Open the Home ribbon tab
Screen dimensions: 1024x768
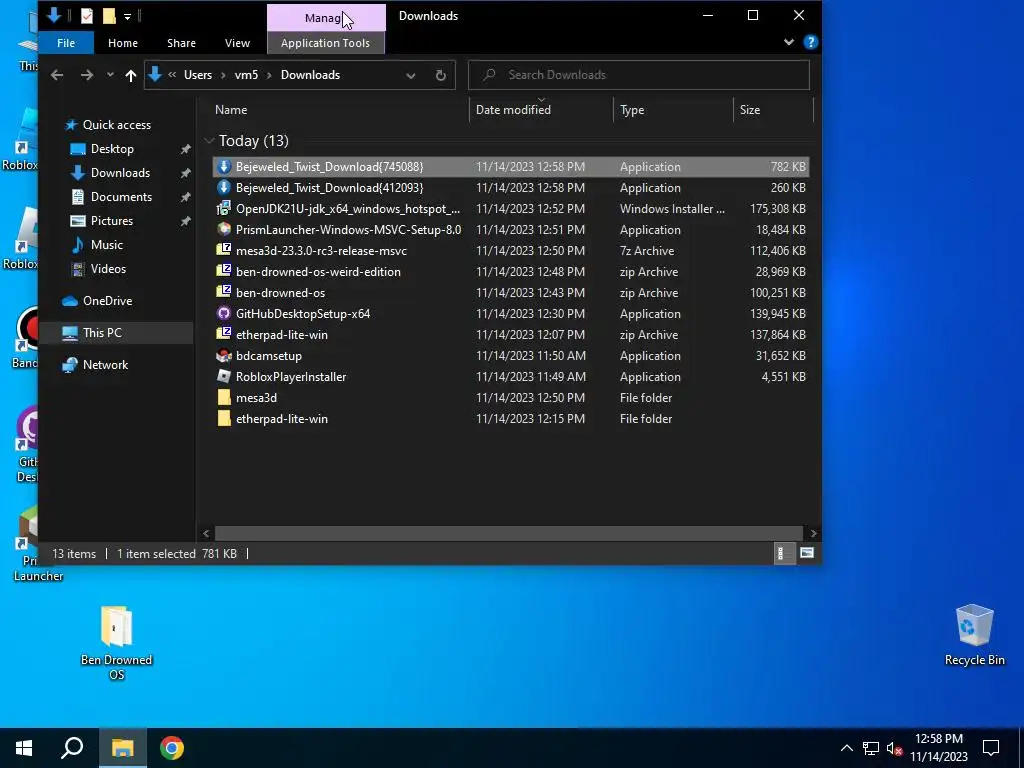pos(123,43)
